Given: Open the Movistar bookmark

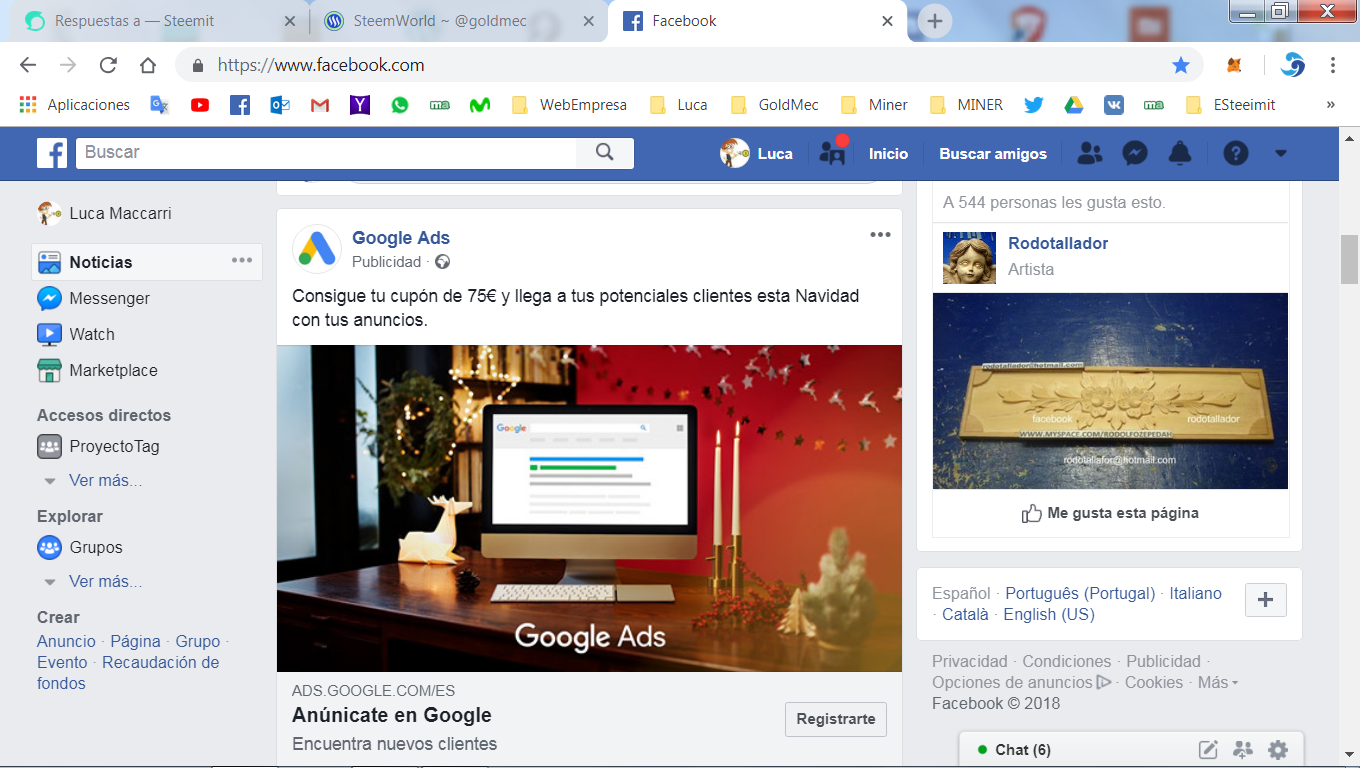Looking at the screenshot, I should pos(480,105).
